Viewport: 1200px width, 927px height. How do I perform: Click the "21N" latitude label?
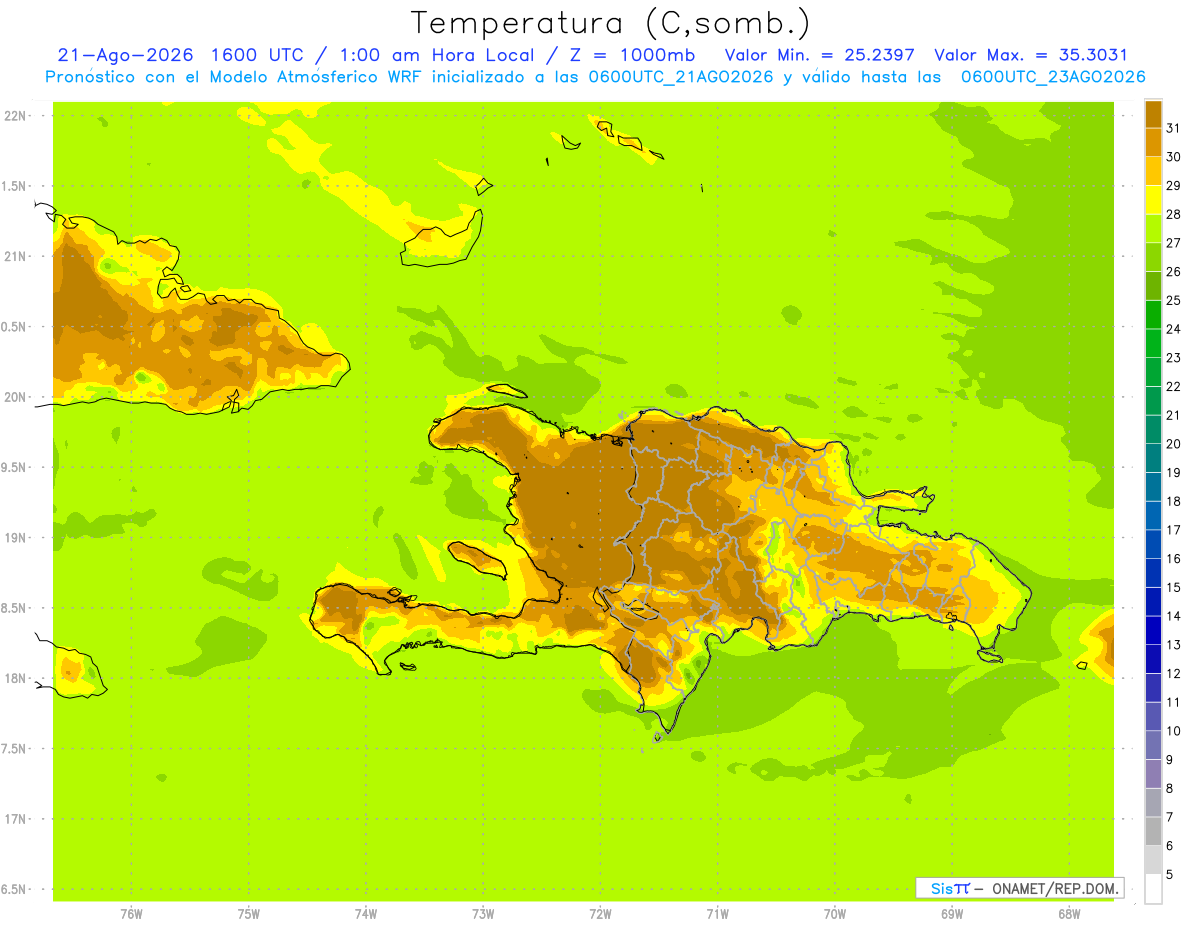click(15, 257)
